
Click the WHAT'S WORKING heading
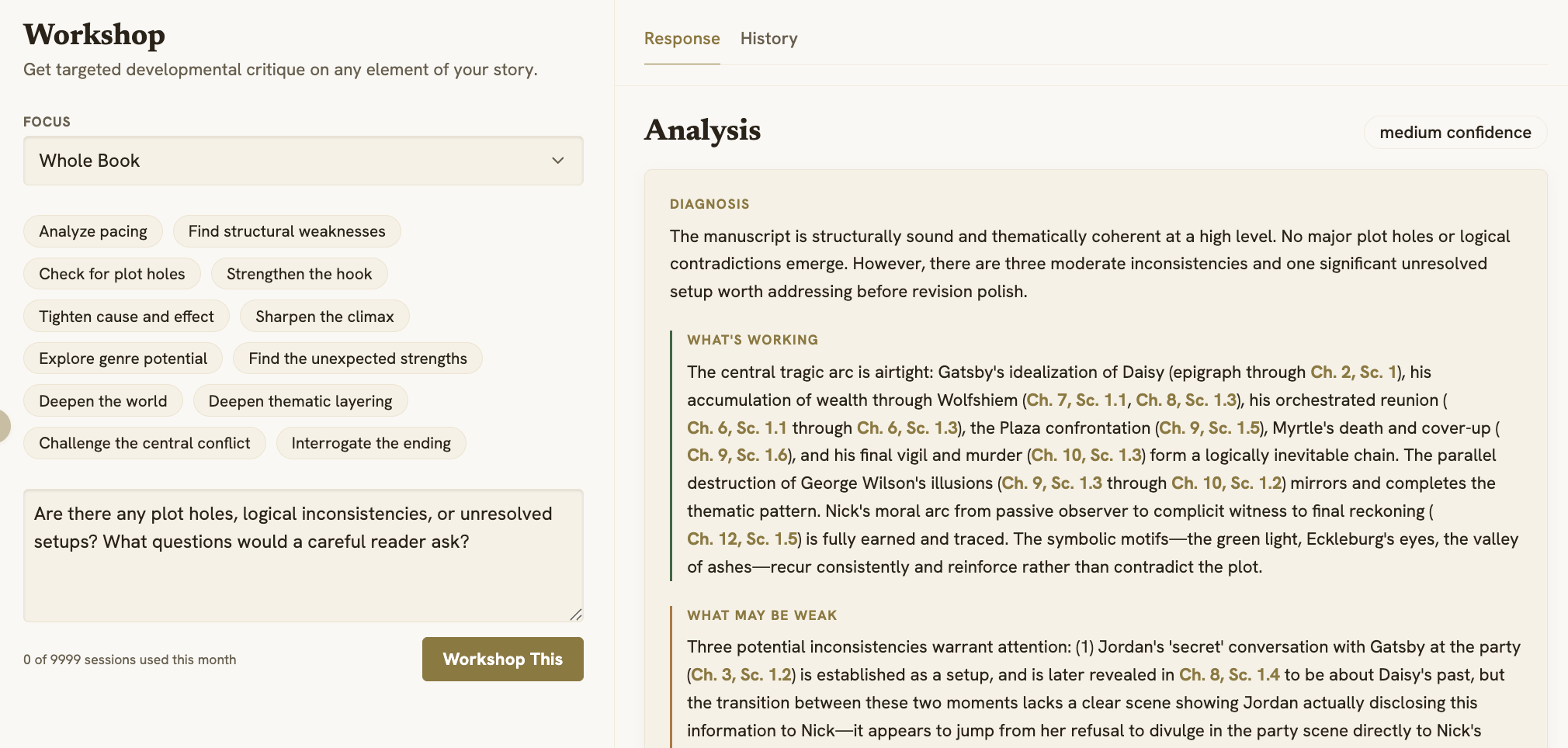[752, 340]
